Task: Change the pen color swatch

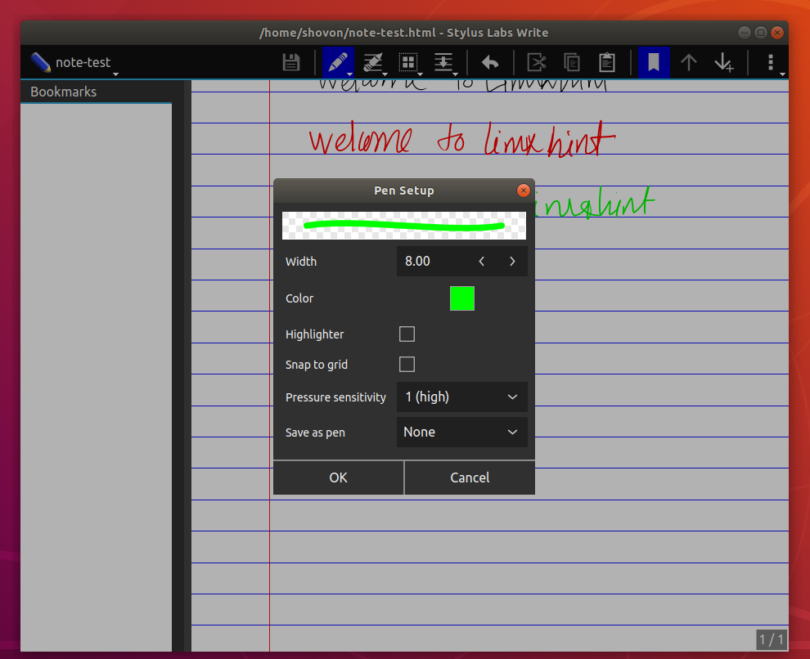Action: [461, 298]
